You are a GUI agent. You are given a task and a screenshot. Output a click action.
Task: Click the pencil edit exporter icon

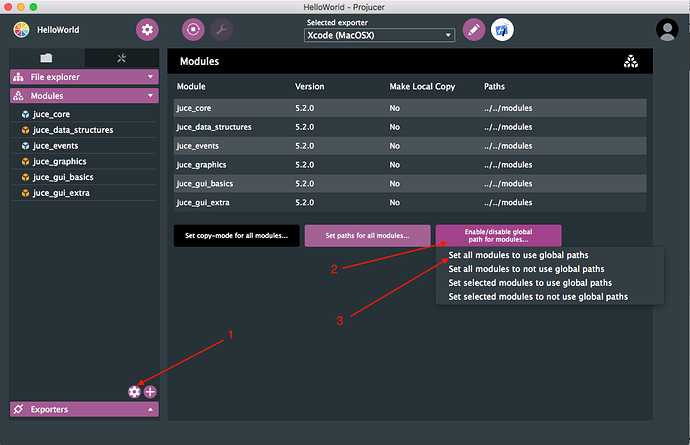[474, 29]
